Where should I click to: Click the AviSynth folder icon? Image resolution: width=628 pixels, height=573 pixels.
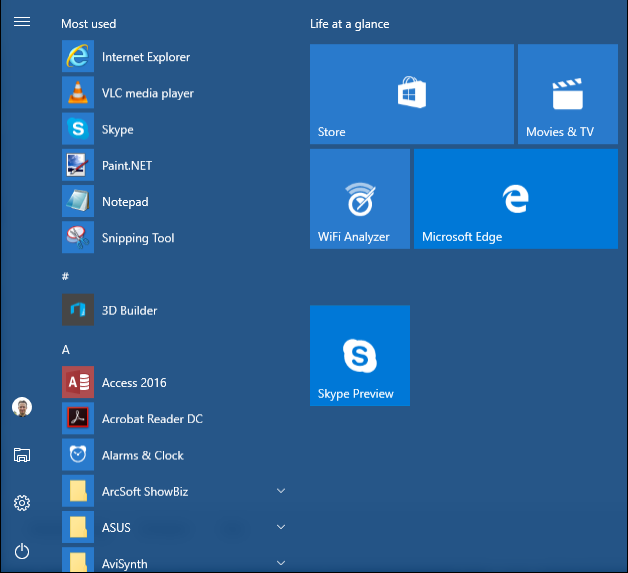78,560
